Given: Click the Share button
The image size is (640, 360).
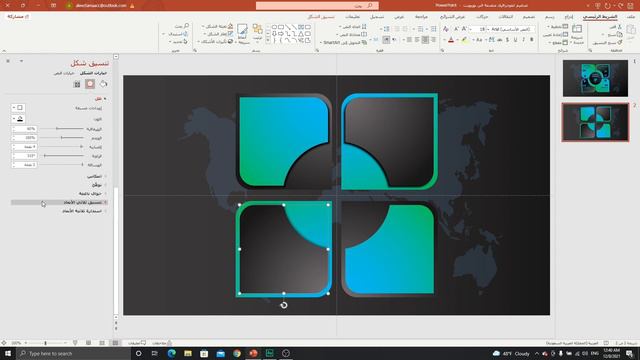Looking at the screenshot, I should click(18, 17).
